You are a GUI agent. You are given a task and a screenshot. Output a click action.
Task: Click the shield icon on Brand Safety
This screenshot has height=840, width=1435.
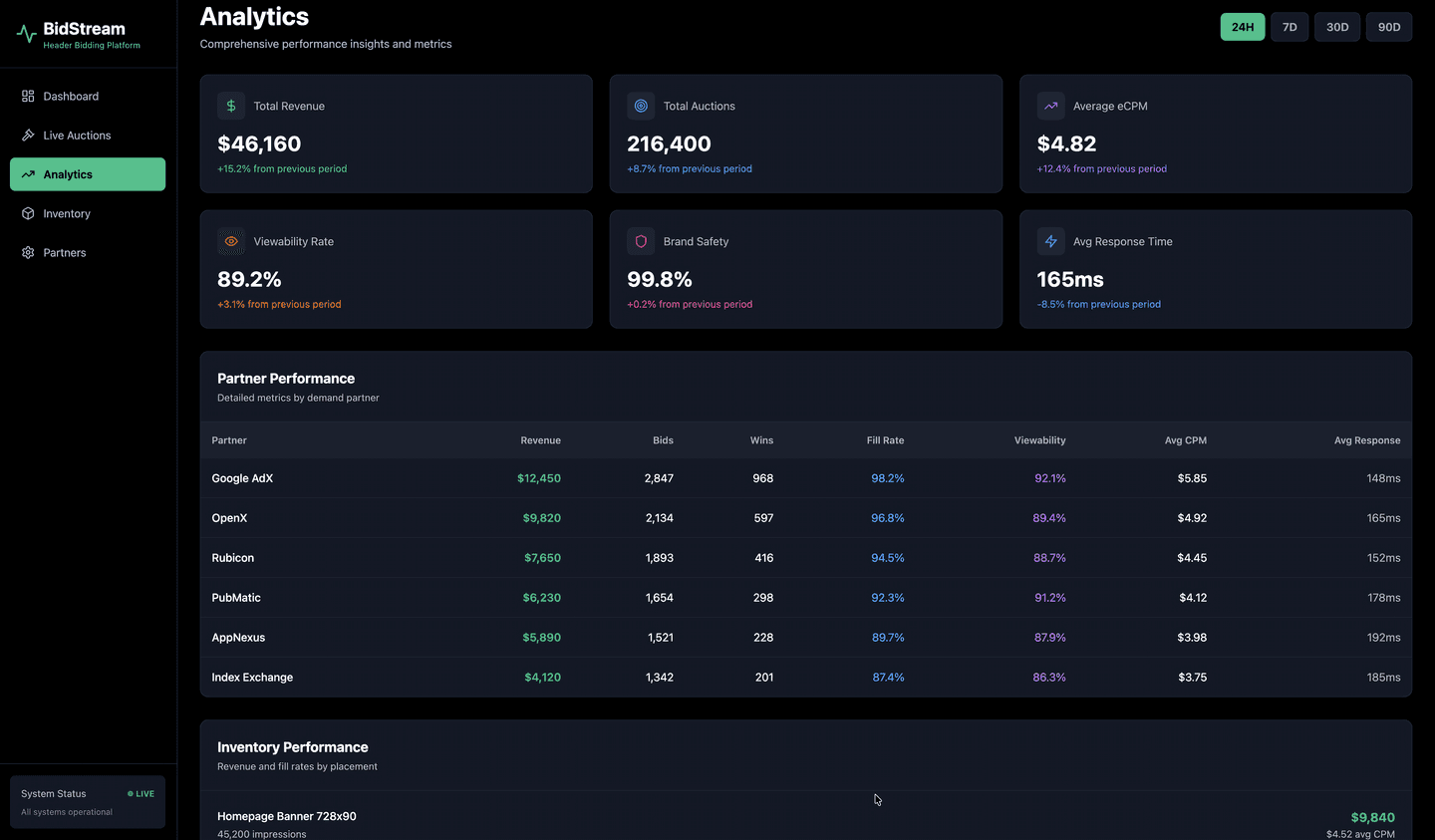click(641, 241)
